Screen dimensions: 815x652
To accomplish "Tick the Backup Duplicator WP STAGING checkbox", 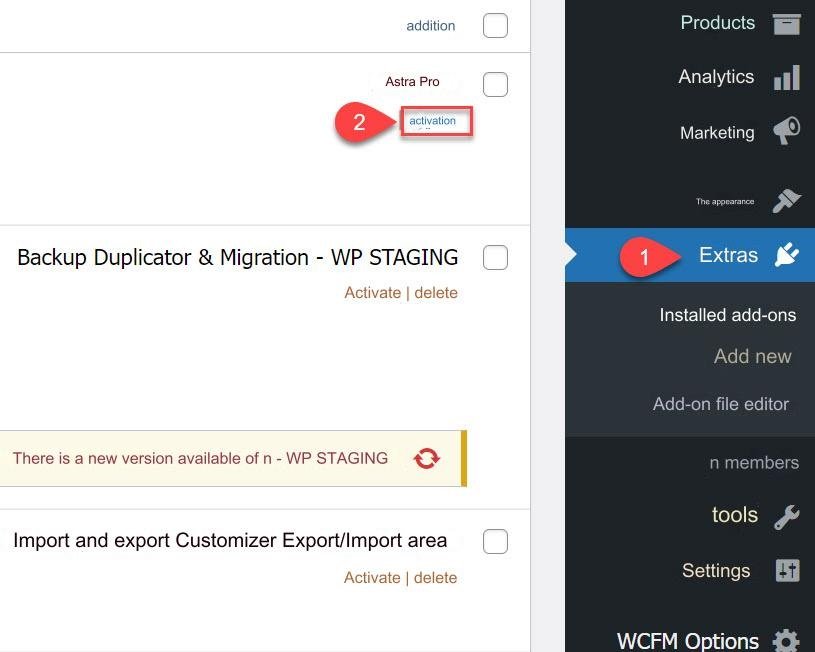I will (x=495, y=257).
